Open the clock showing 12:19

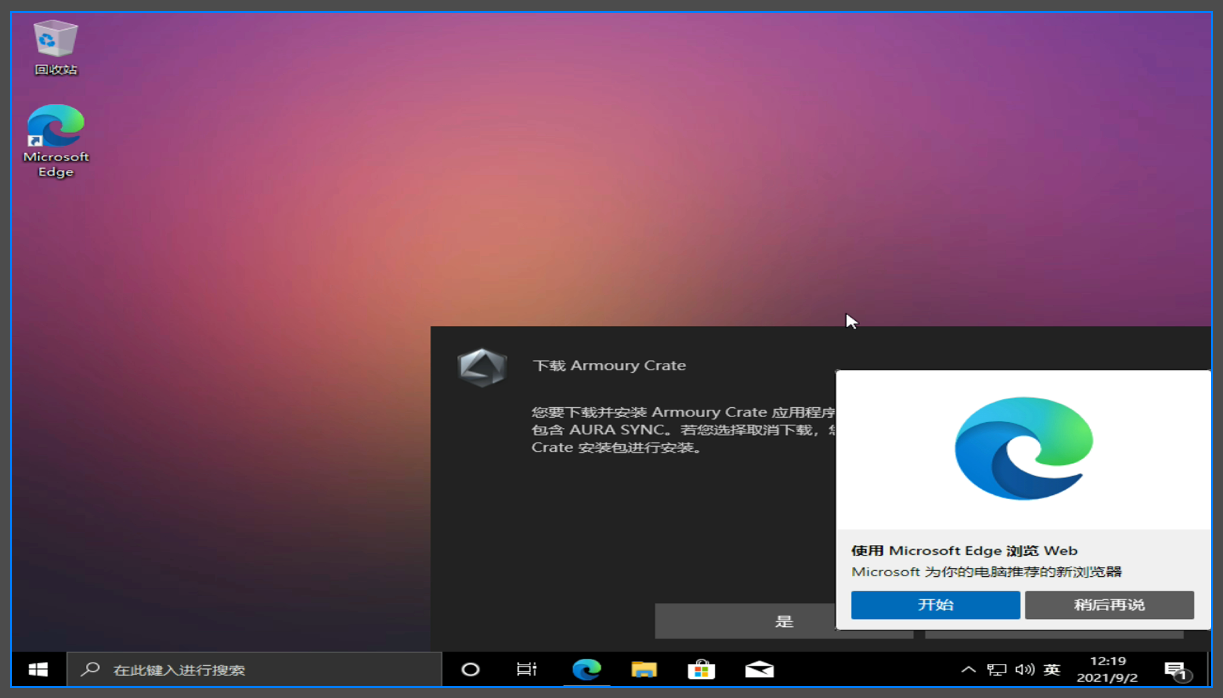(x=1107, y=669)
